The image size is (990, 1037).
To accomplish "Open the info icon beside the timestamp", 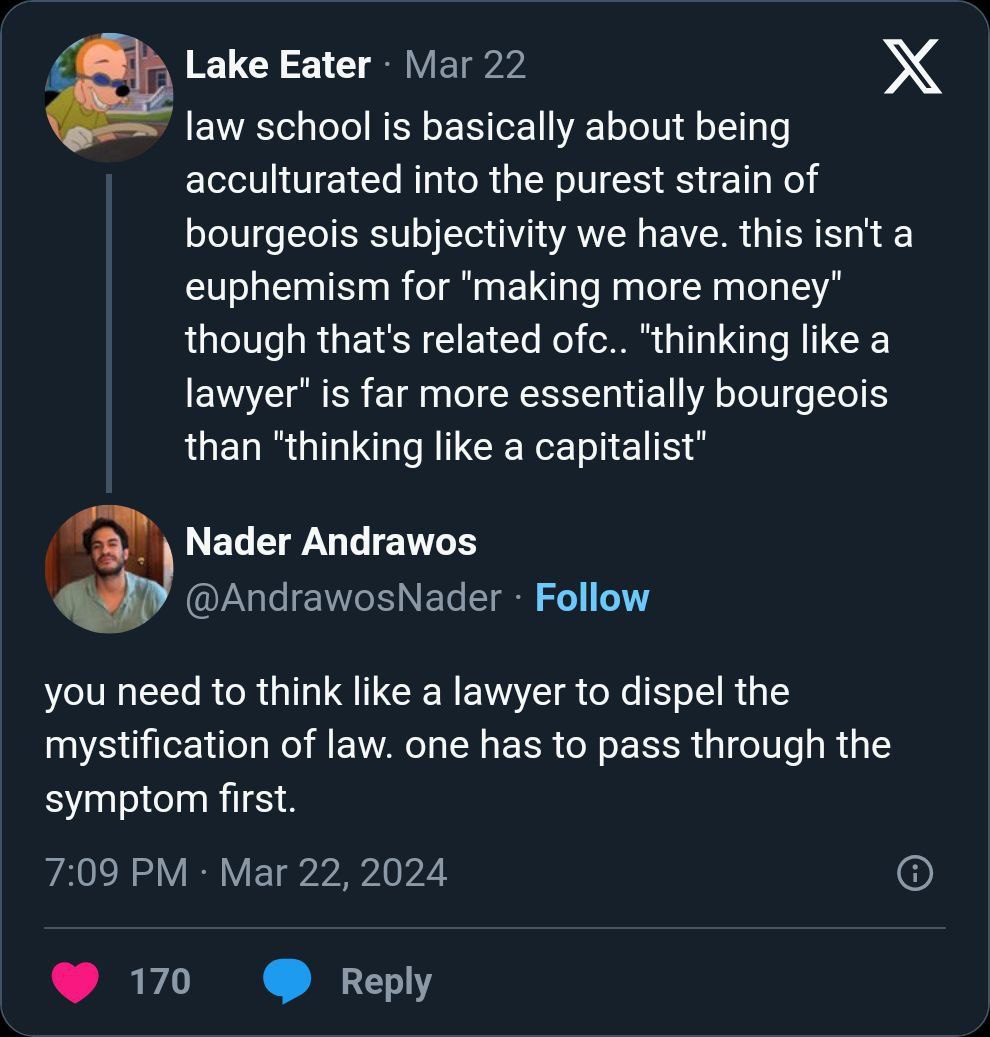I will (x=915, y=874).
